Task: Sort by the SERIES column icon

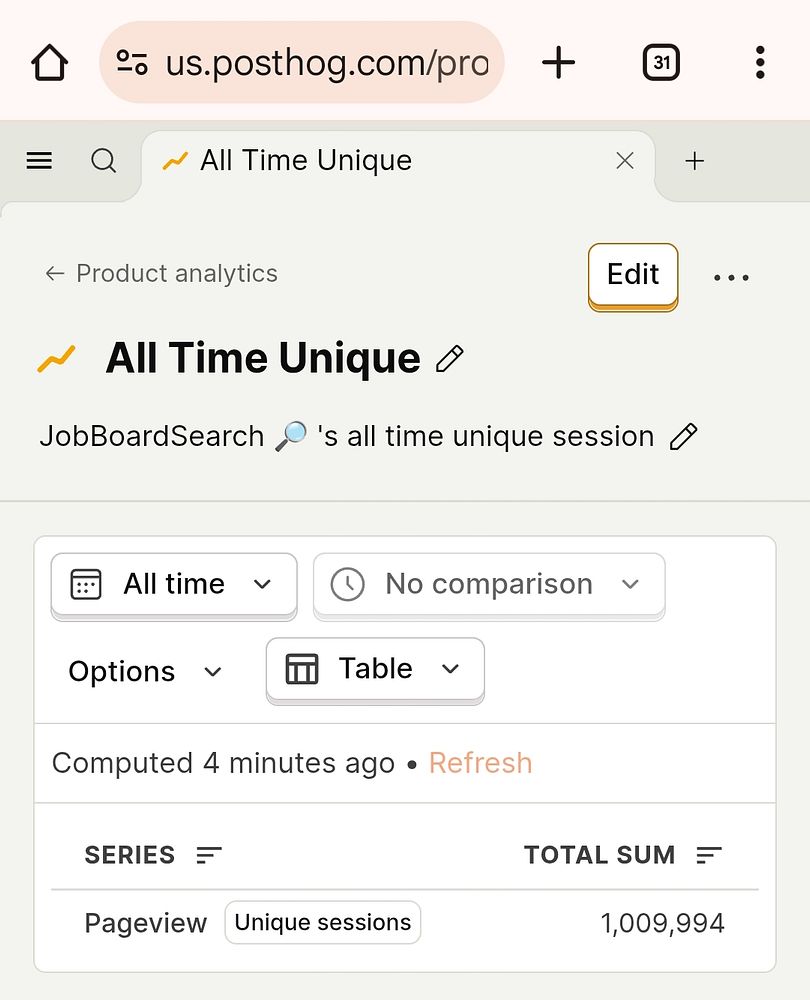Action: pos(209,855)
